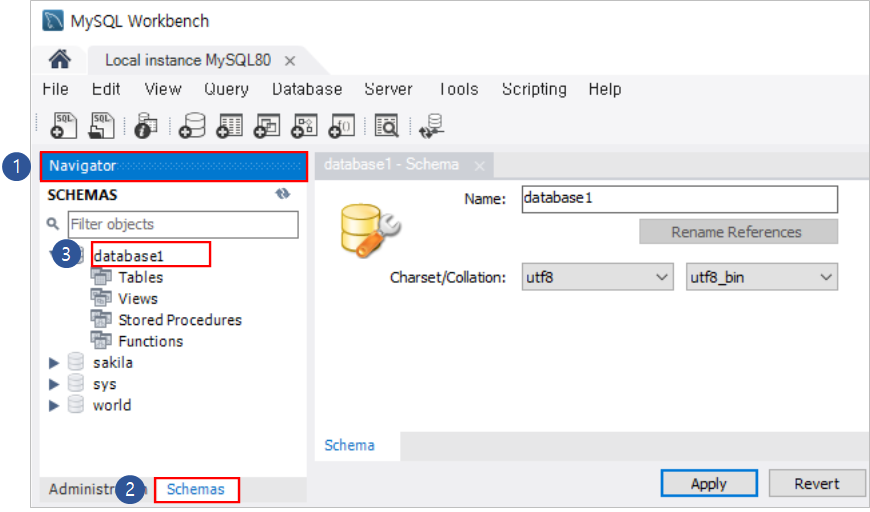Viewport: 870px width, 512px height.
Task: Open the File menu
Action: 55,89
